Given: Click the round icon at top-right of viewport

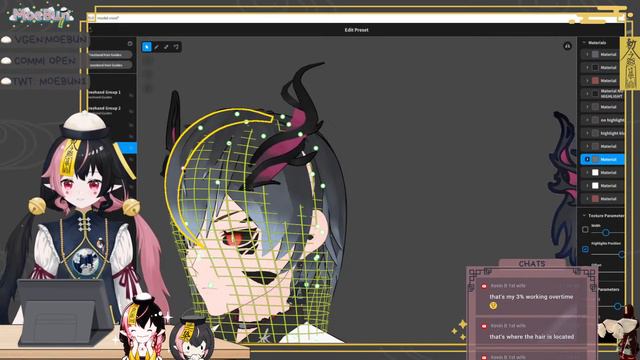Looking at the screenshot, I should pos(567,46).
